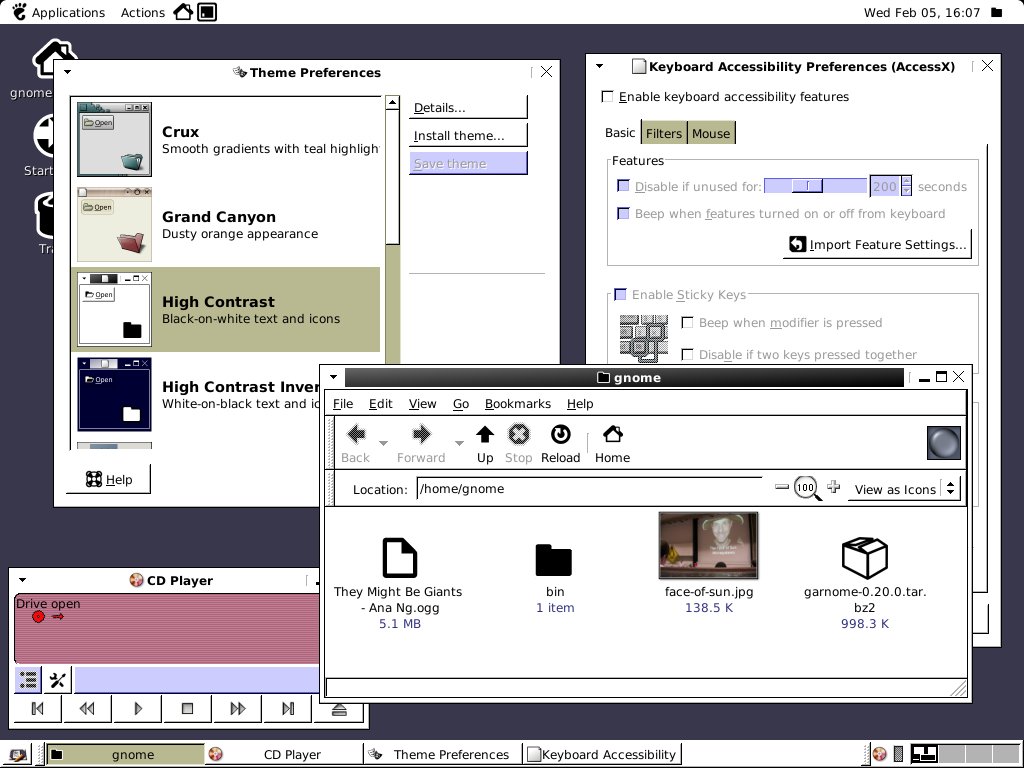The width and height of the screenshot is (1024, 768).
Task: Rewind in CD Player
Action: [x=87, y=709]
